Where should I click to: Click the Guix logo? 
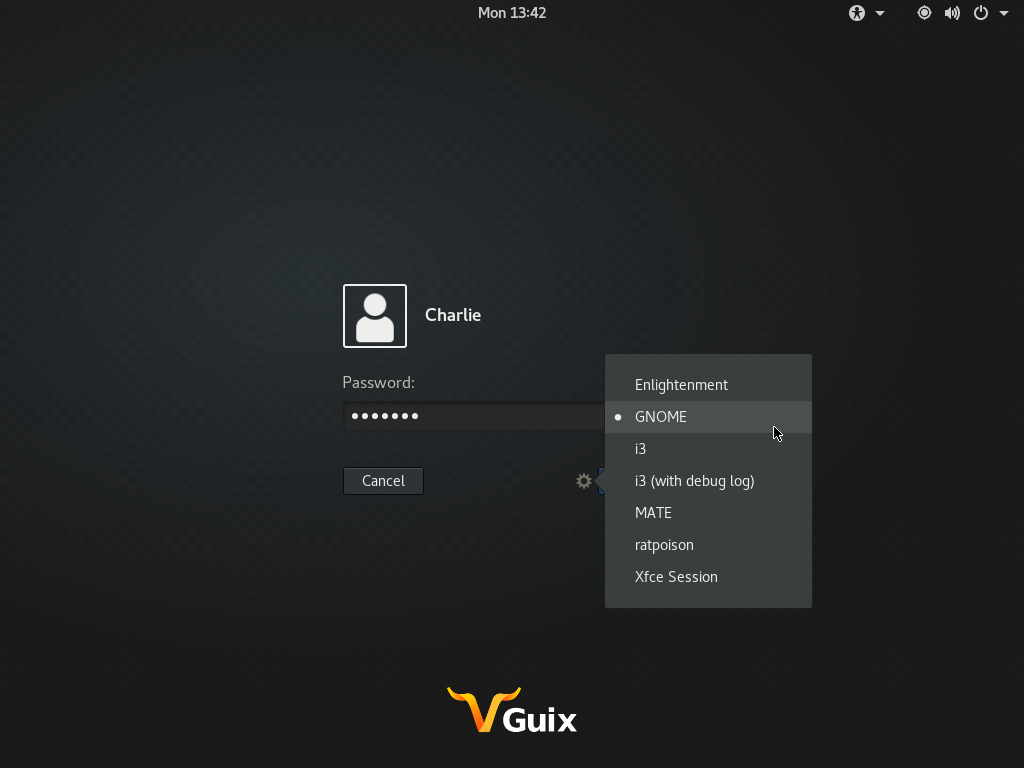click(512, 710)
